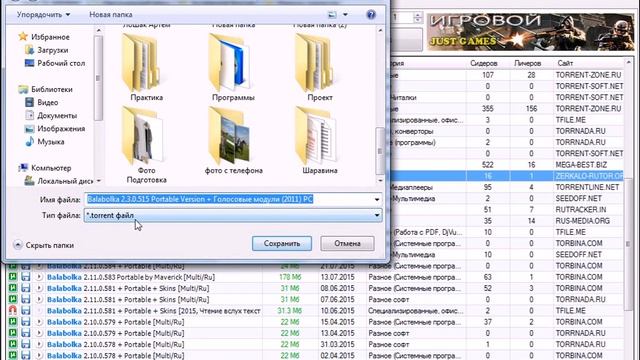Click the page number field showing 1
This screenshot has width=640, height=360.
click(402, 17)
